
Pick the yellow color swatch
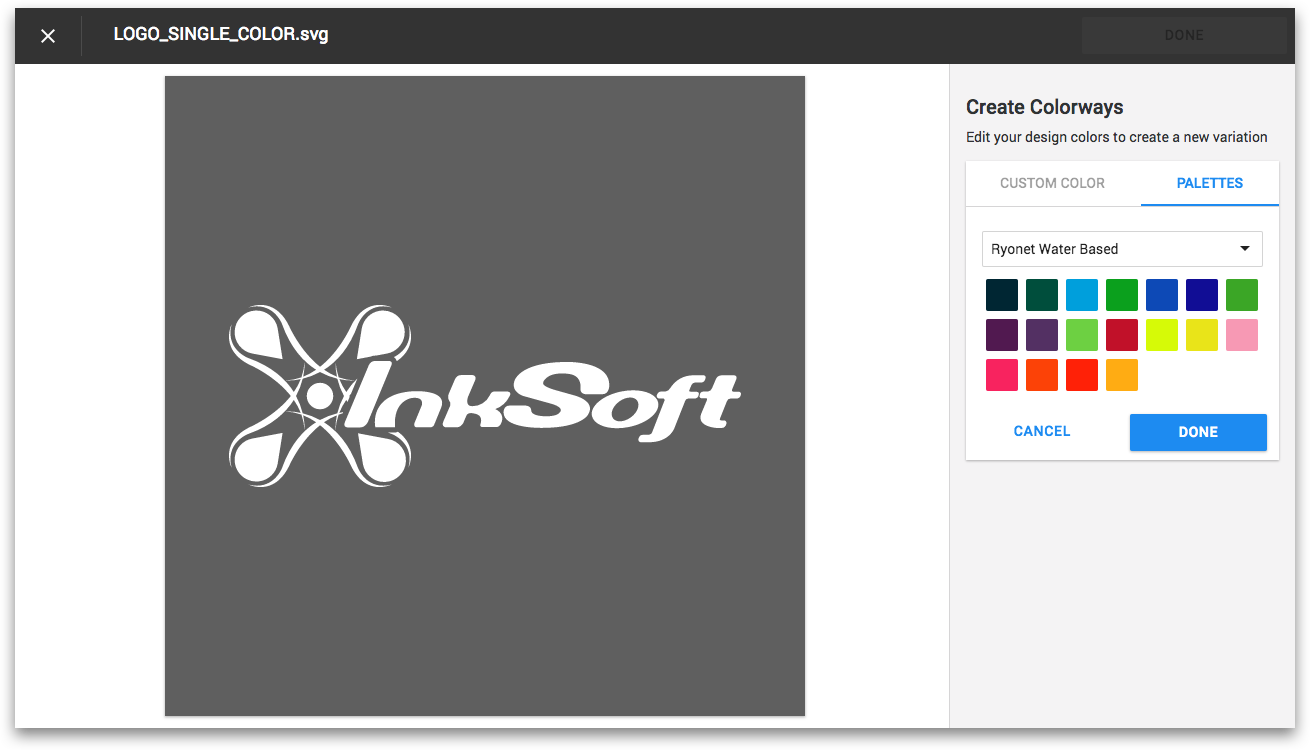tap(1202, 335)
